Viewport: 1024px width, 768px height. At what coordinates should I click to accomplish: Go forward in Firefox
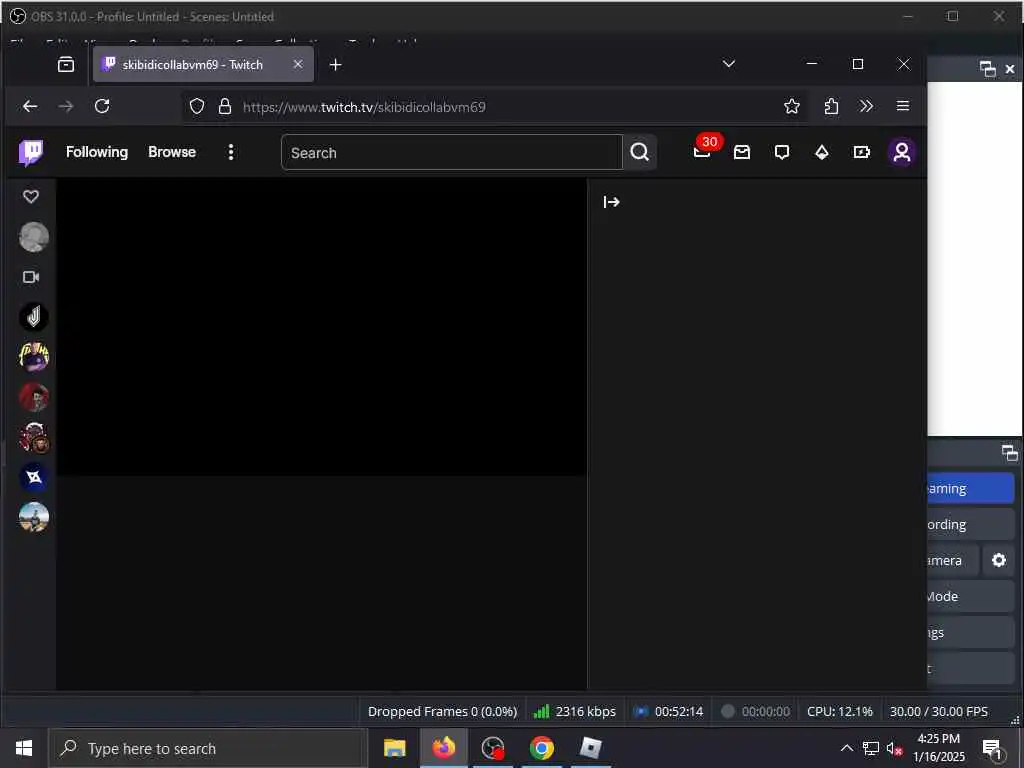66,106
